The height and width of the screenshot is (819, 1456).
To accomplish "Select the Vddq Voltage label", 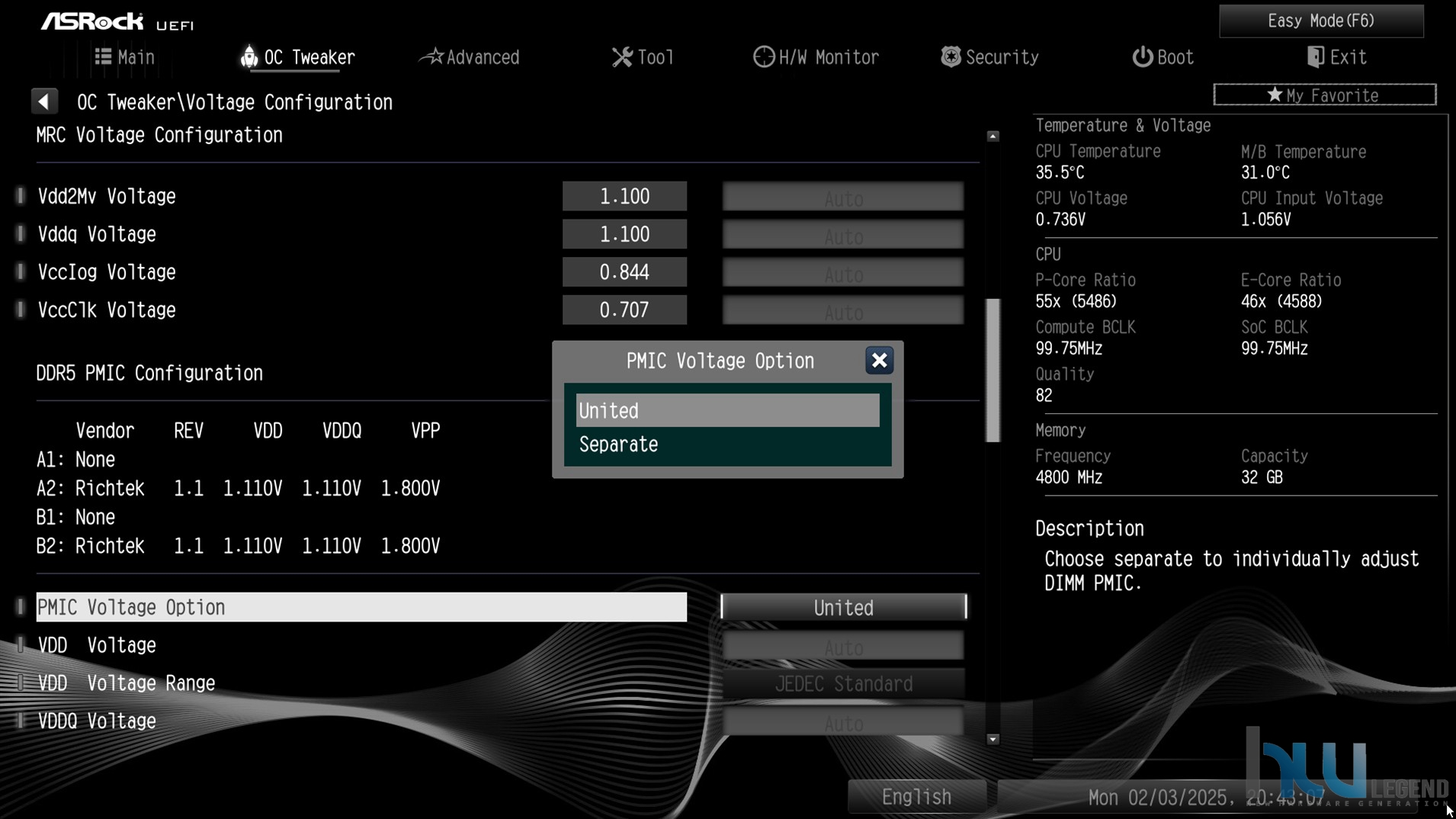I will point(97,234).
